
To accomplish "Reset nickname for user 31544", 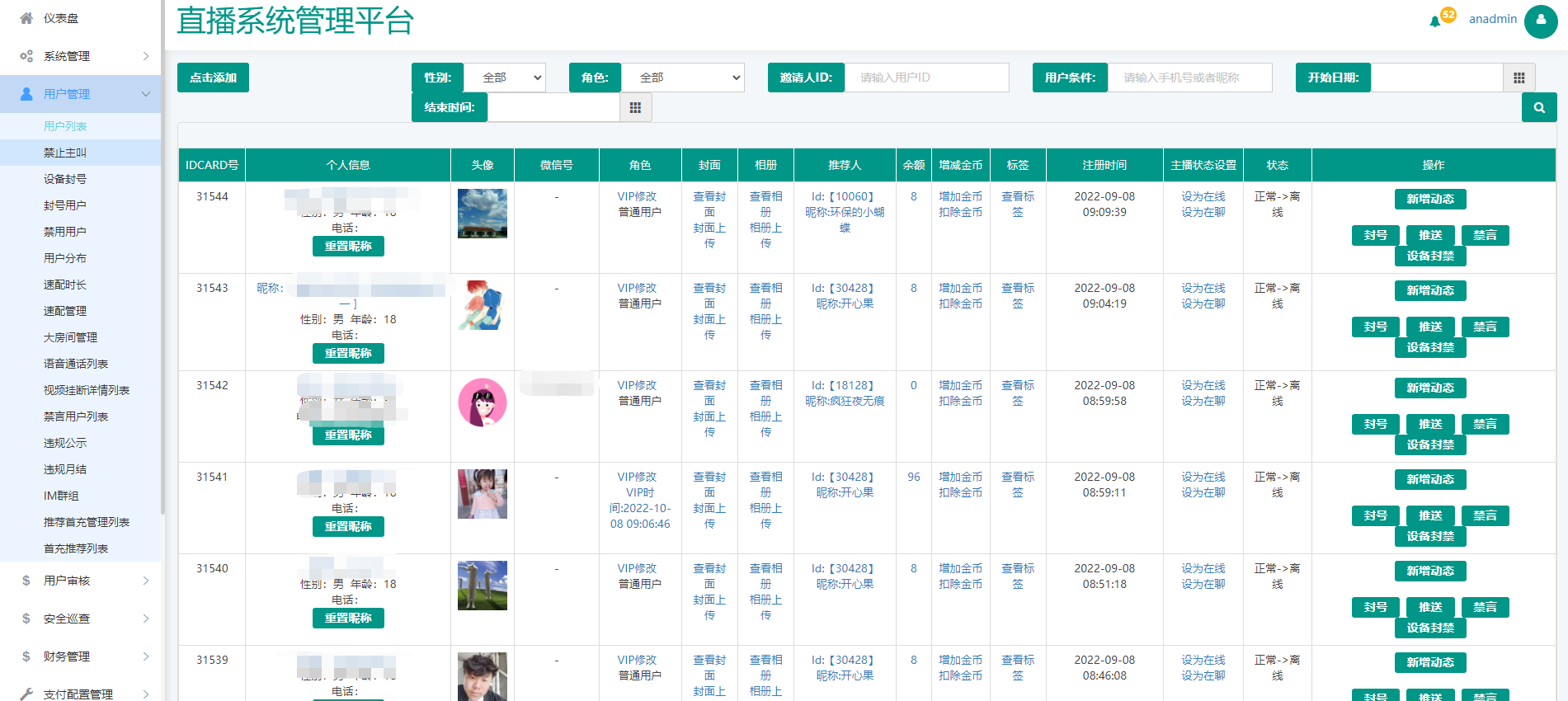I will point(348,246).
